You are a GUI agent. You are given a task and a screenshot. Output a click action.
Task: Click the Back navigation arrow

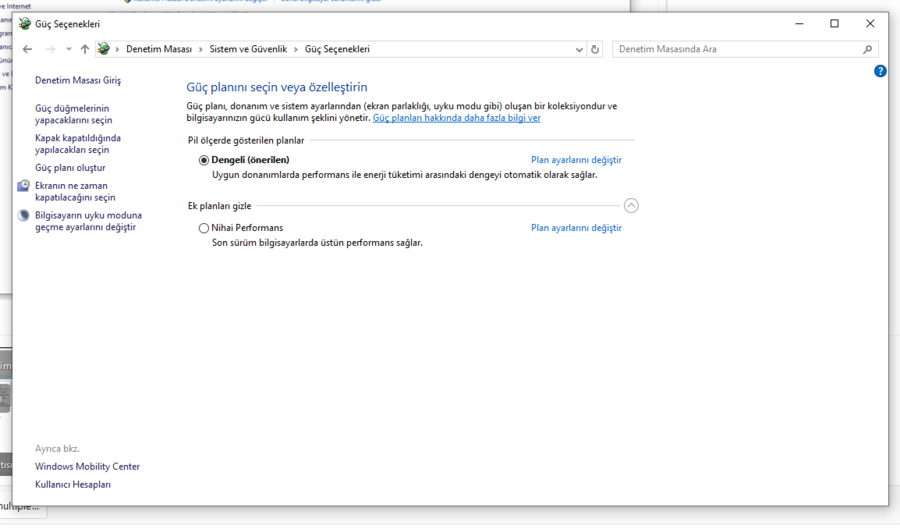pos(27,49)
